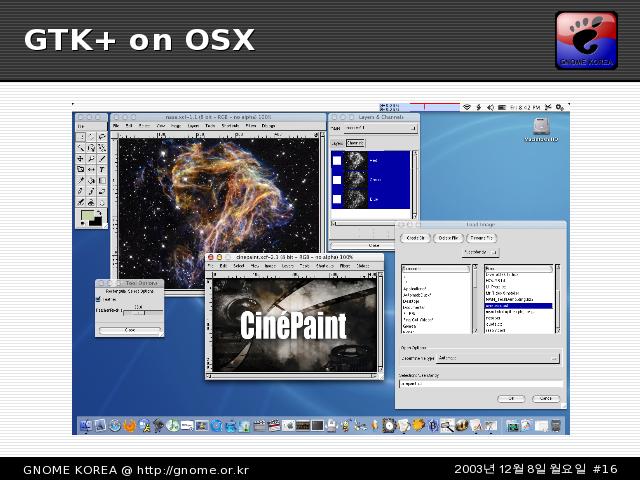Select the Rectangle Select tool in toolbox
The height and width of the screenshot is (480, 640).
point(80,136)
